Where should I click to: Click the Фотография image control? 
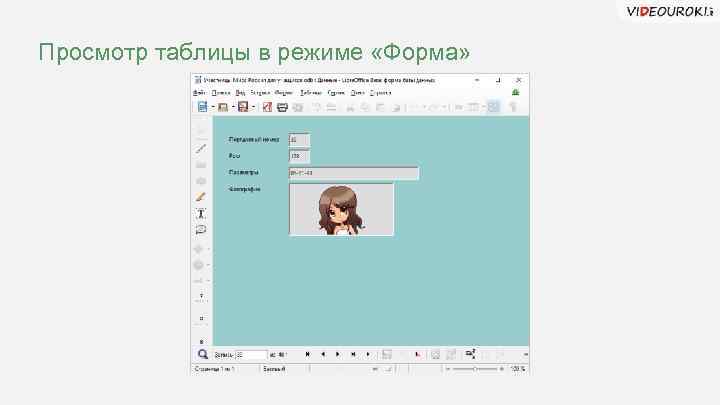[x=341, y=209]
